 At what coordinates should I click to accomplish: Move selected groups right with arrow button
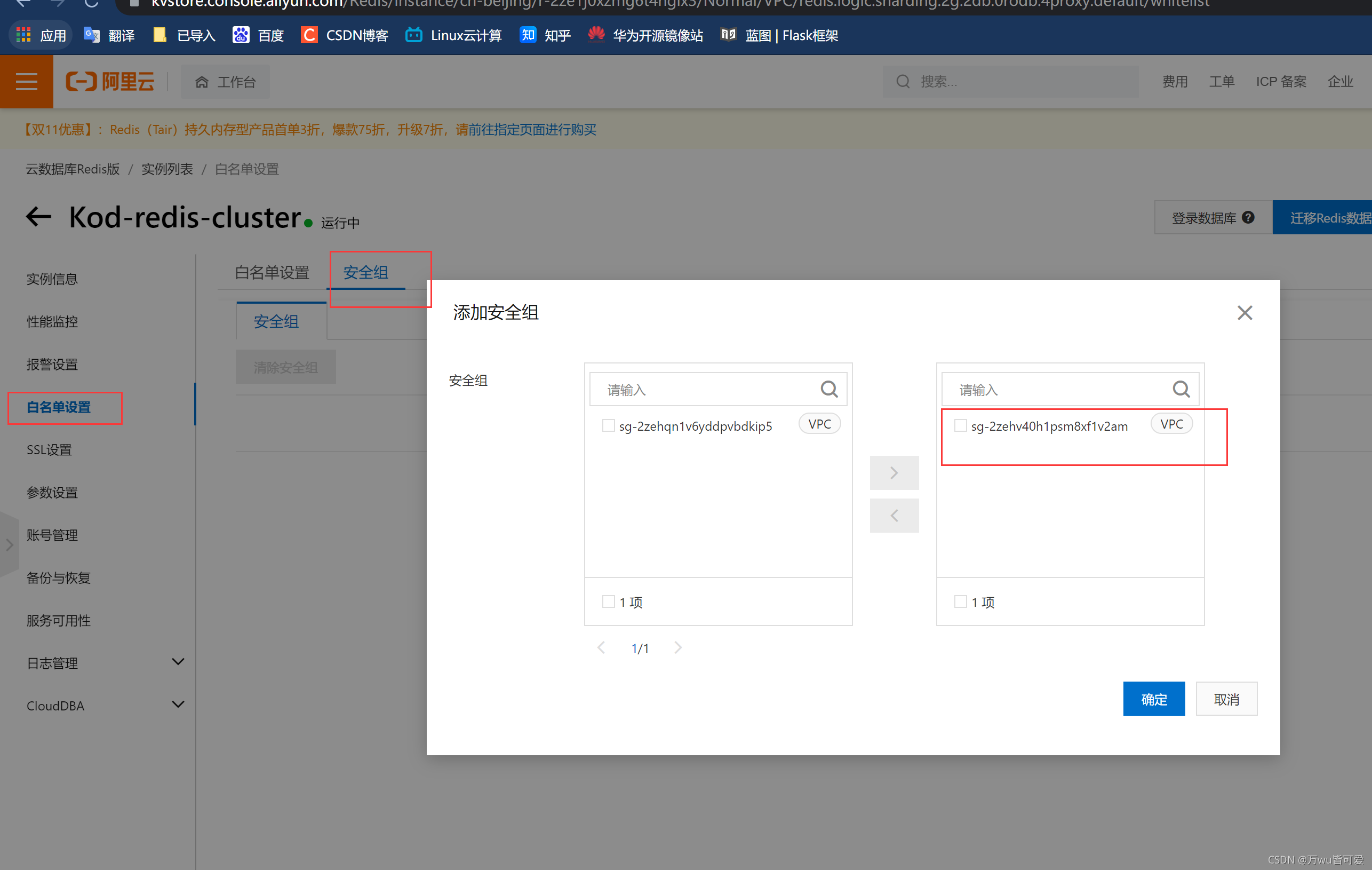(894, 472)
